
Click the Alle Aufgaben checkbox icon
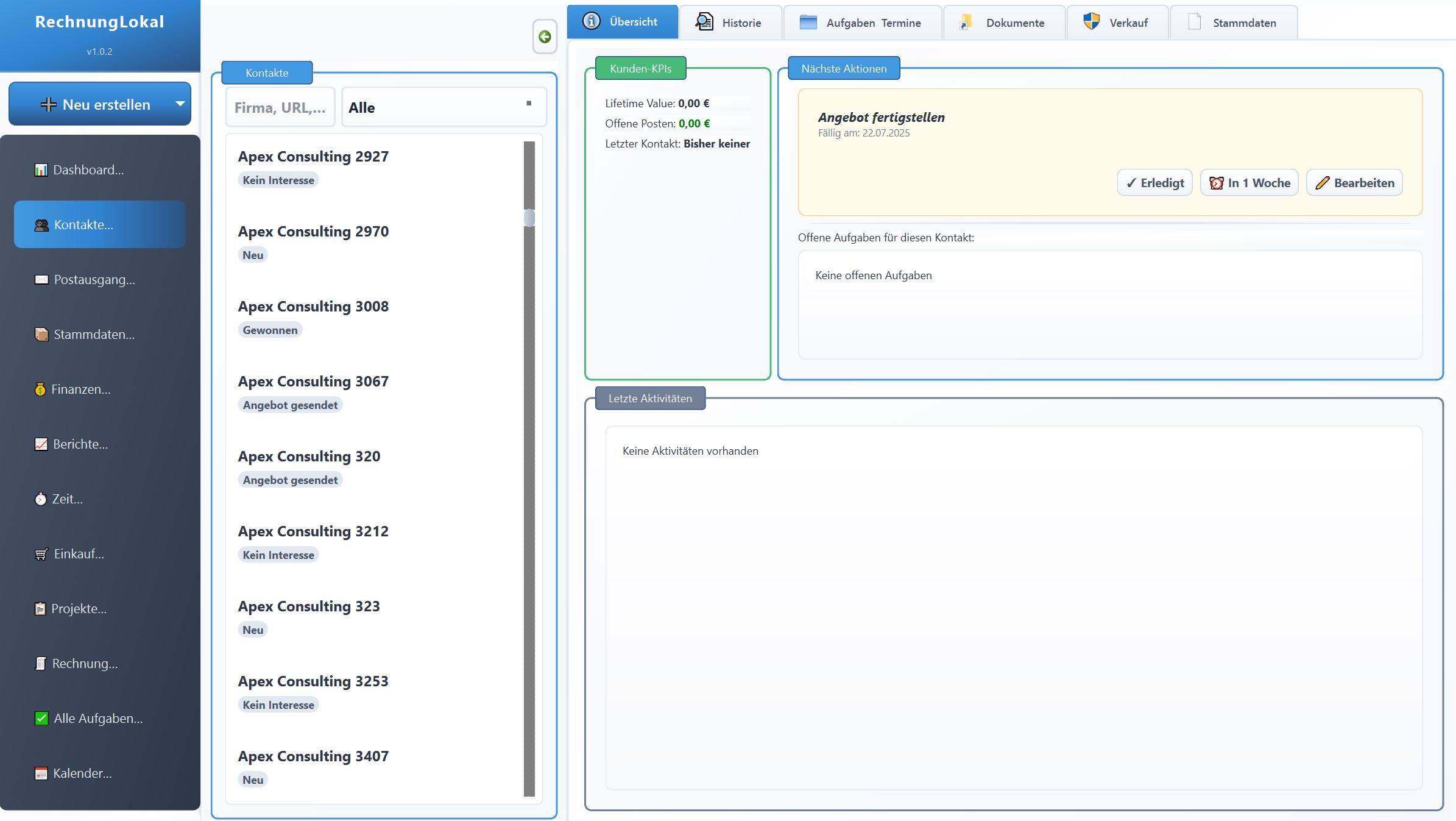40,718
